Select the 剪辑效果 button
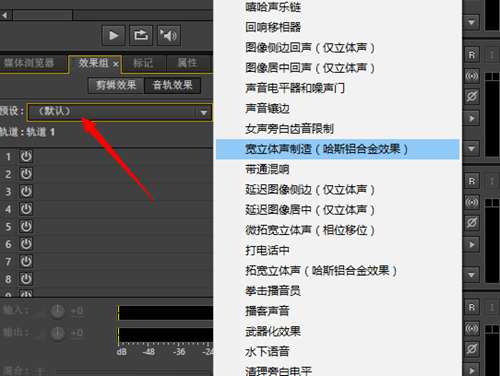 (x=116, y=86)
